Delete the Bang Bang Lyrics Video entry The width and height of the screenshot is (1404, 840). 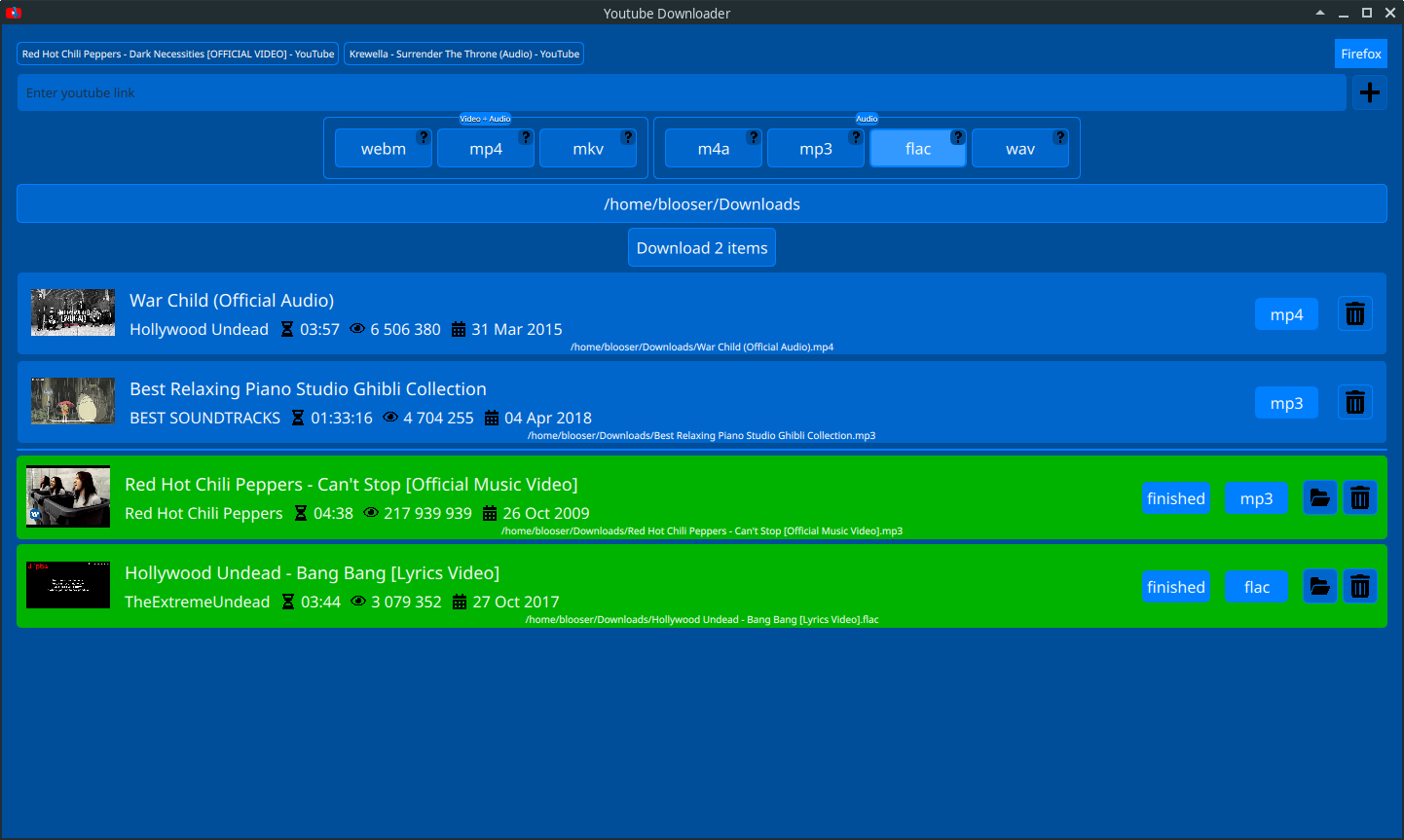[1360, 587]
